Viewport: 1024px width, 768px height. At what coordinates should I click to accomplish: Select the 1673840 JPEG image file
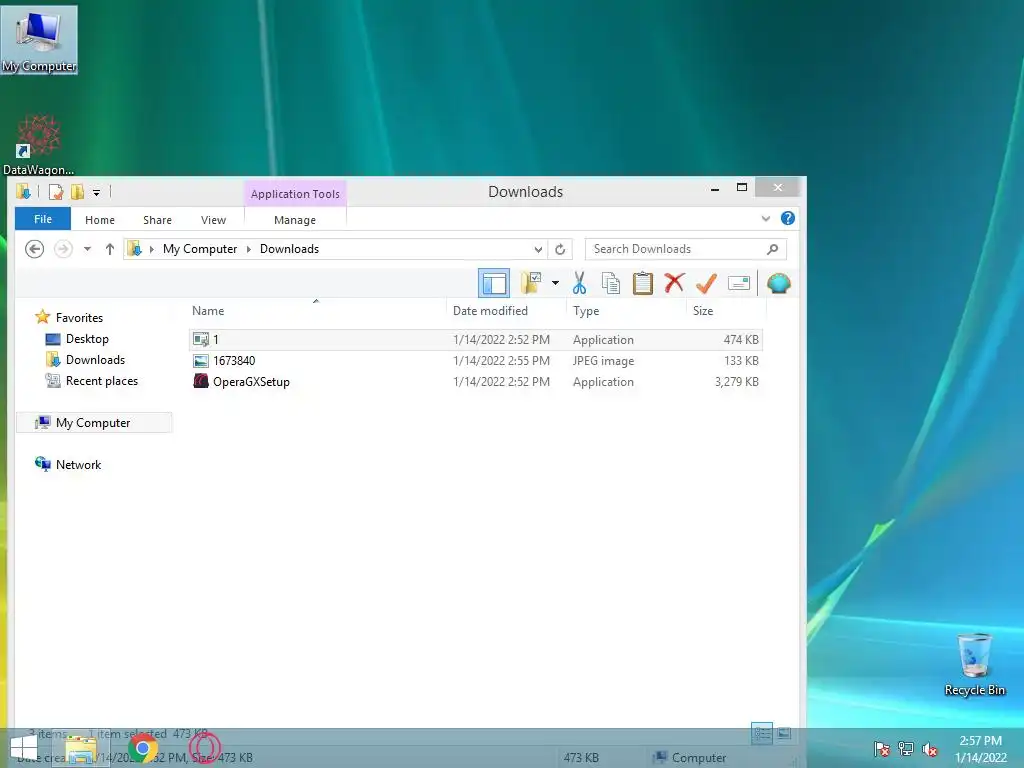[x=476, y=360]
